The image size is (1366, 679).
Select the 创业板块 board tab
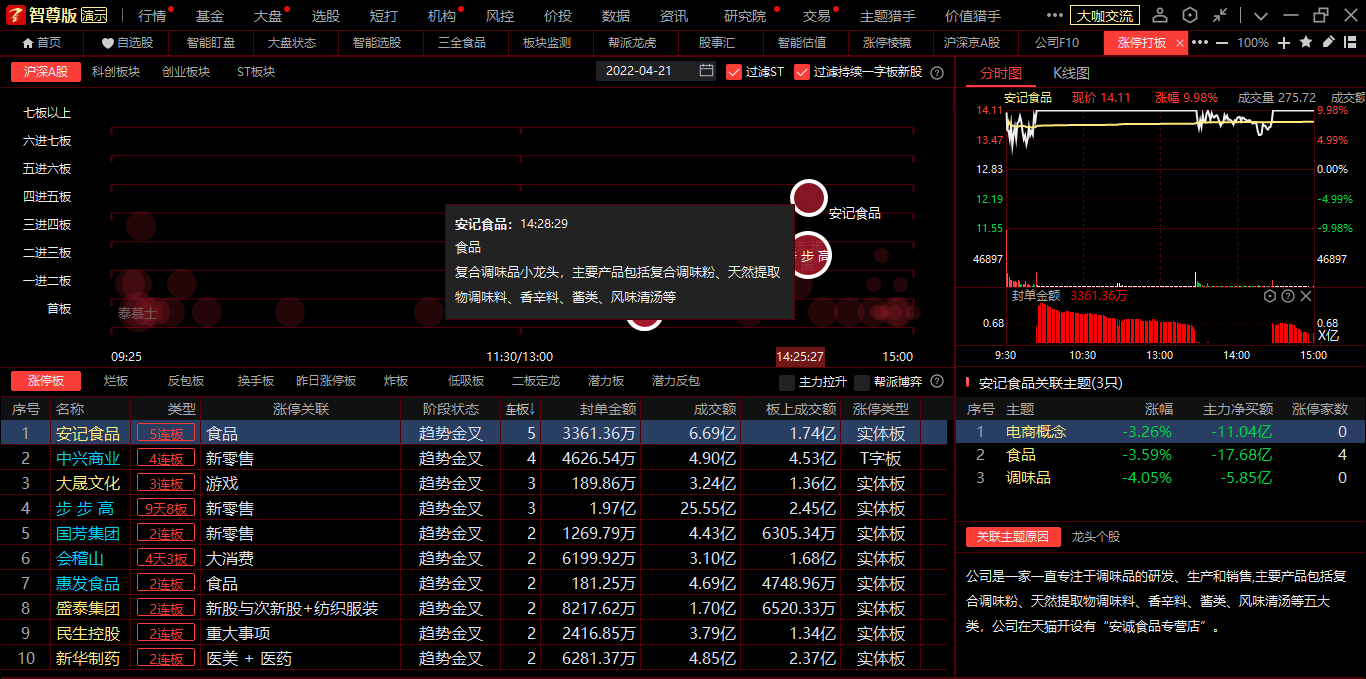pos(186,72)
